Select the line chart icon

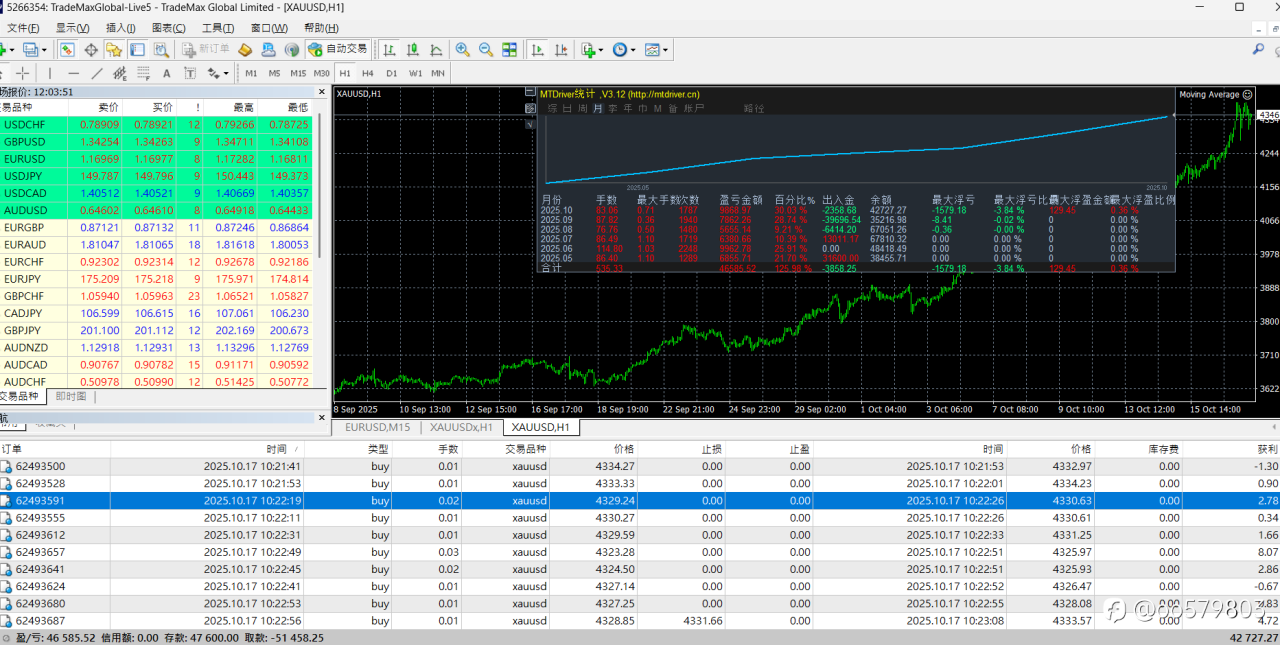tap(436, 49)
